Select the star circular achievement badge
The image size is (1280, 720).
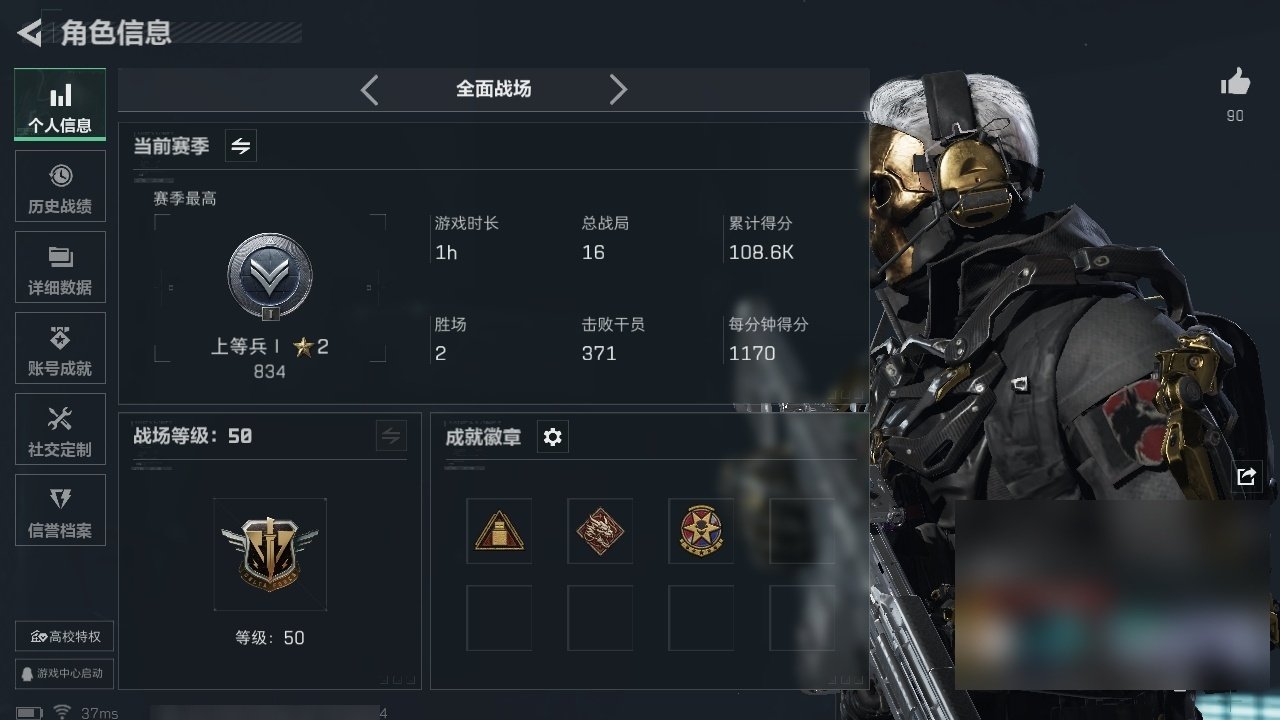[701, 531]
